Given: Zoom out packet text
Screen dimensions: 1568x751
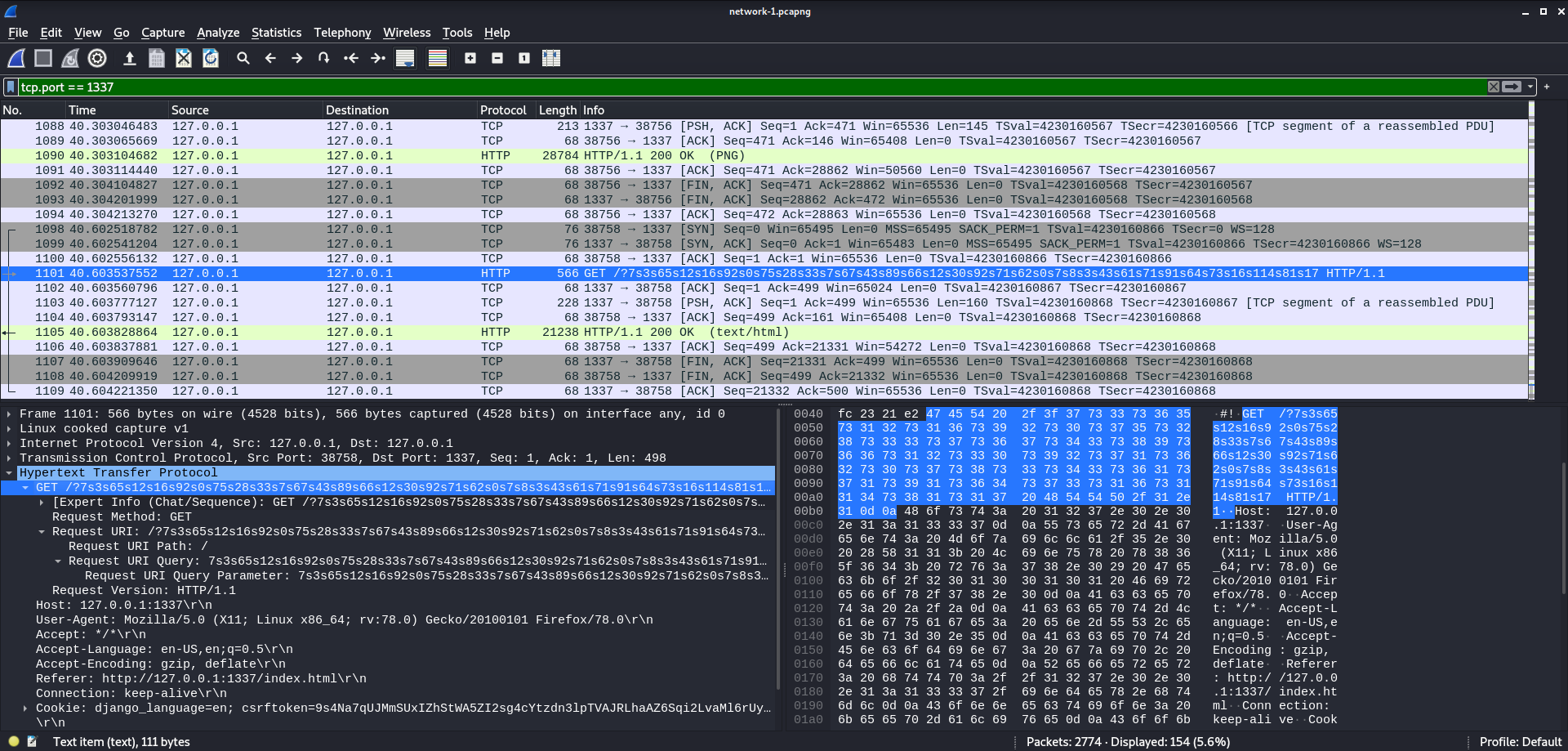Looking at the screenshot, I should (497, 58).
